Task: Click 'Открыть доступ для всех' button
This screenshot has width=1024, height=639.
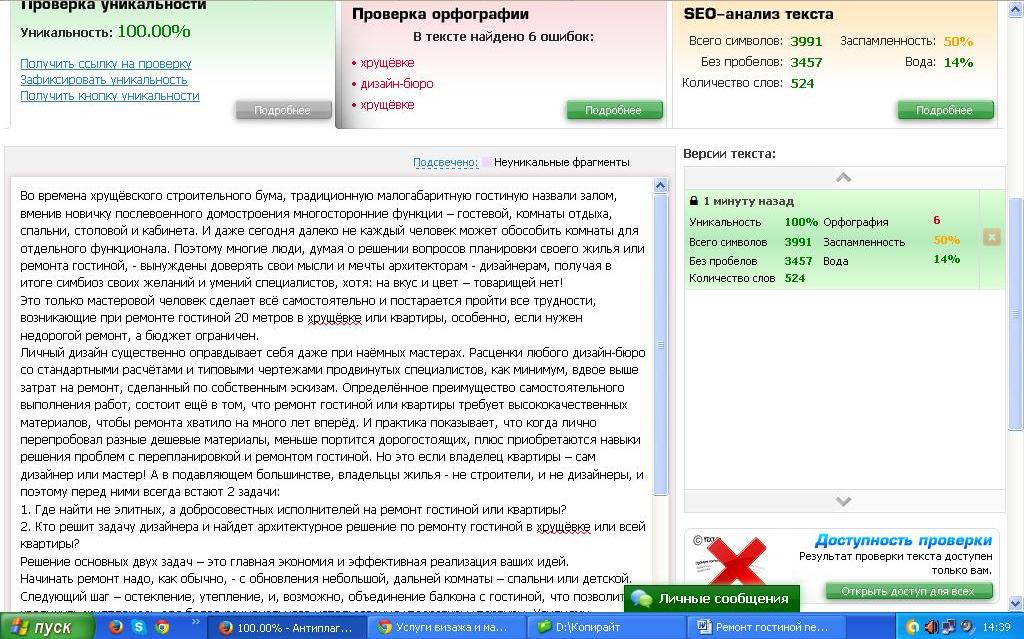Action: point(908,591)
